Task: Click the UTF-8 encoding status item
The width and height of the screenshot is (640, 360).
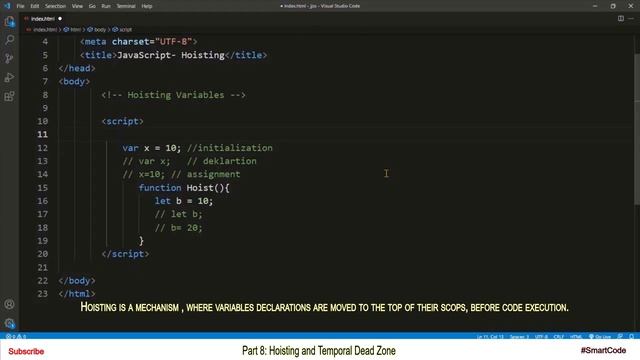Action: [x=541, y=337]
